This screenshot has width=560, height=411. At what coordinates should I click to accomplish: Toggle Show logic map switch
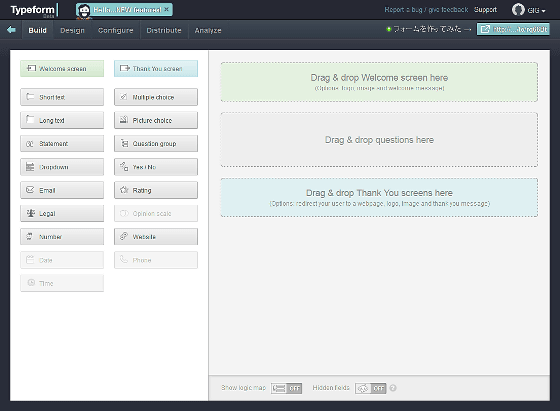(286, 388)
